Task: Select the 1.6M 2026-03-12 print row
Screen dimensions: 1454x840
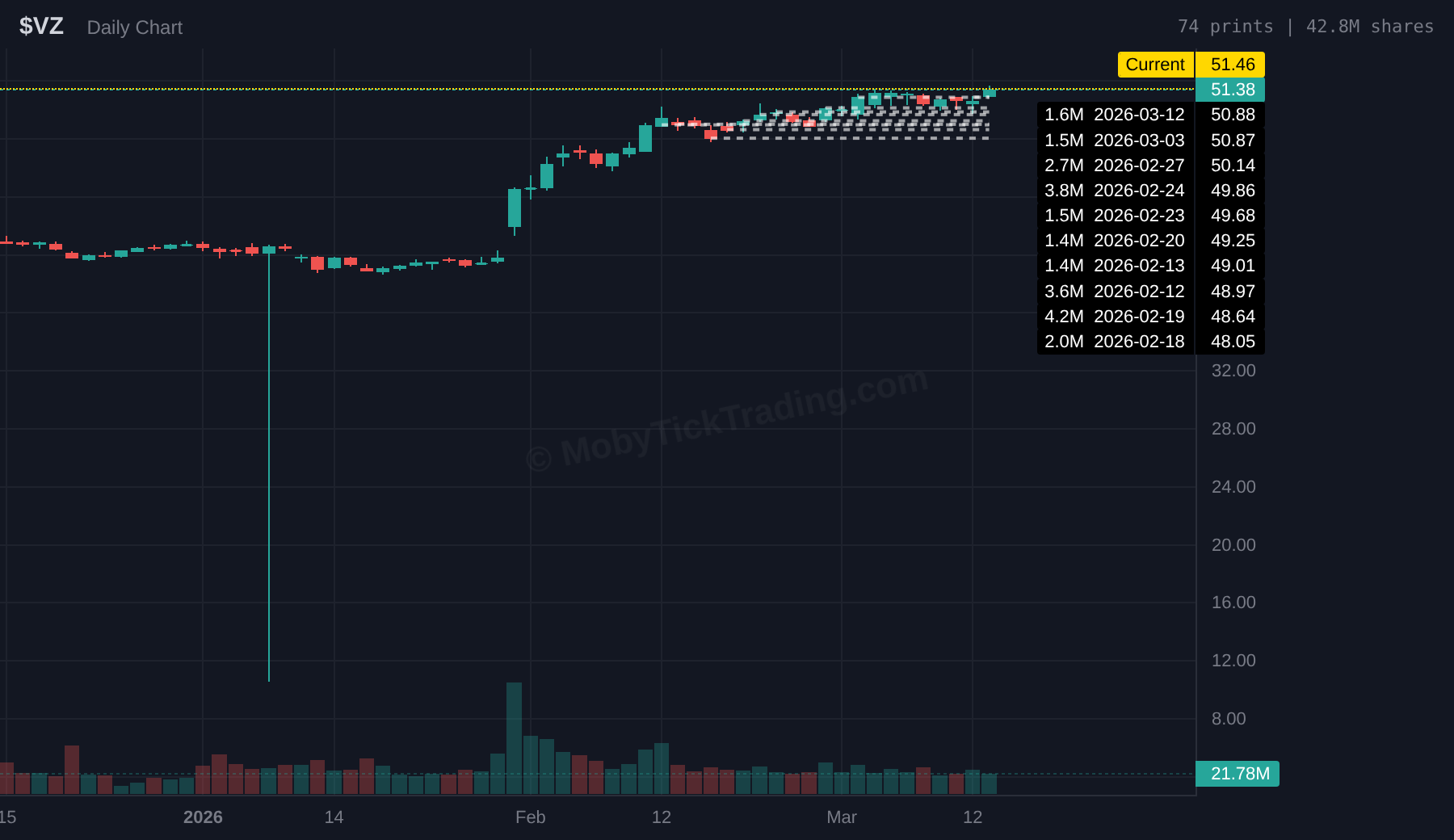Action: coord(1115,115)
